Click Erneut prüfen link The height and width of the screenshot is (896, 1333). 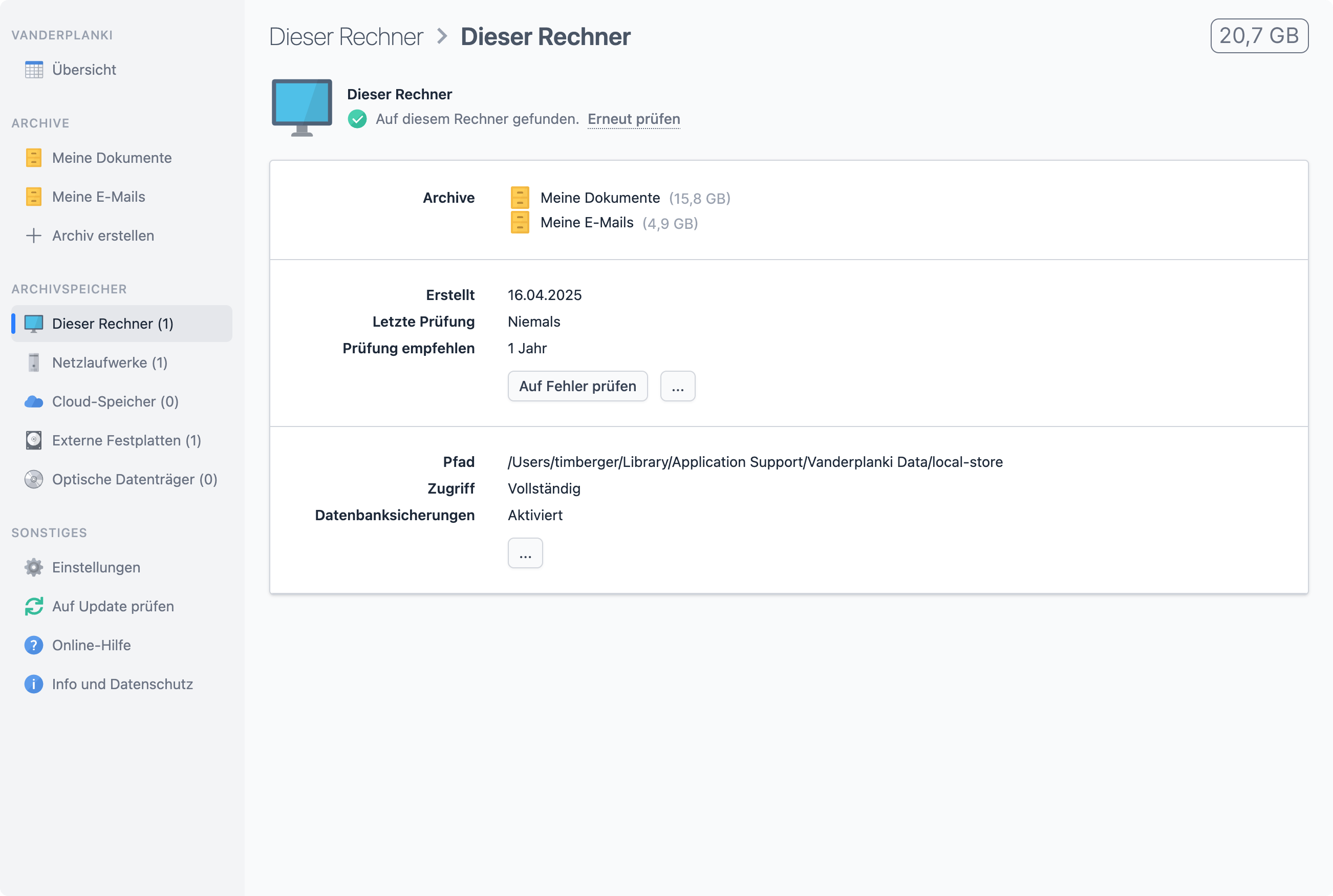[x=634, y=119]
